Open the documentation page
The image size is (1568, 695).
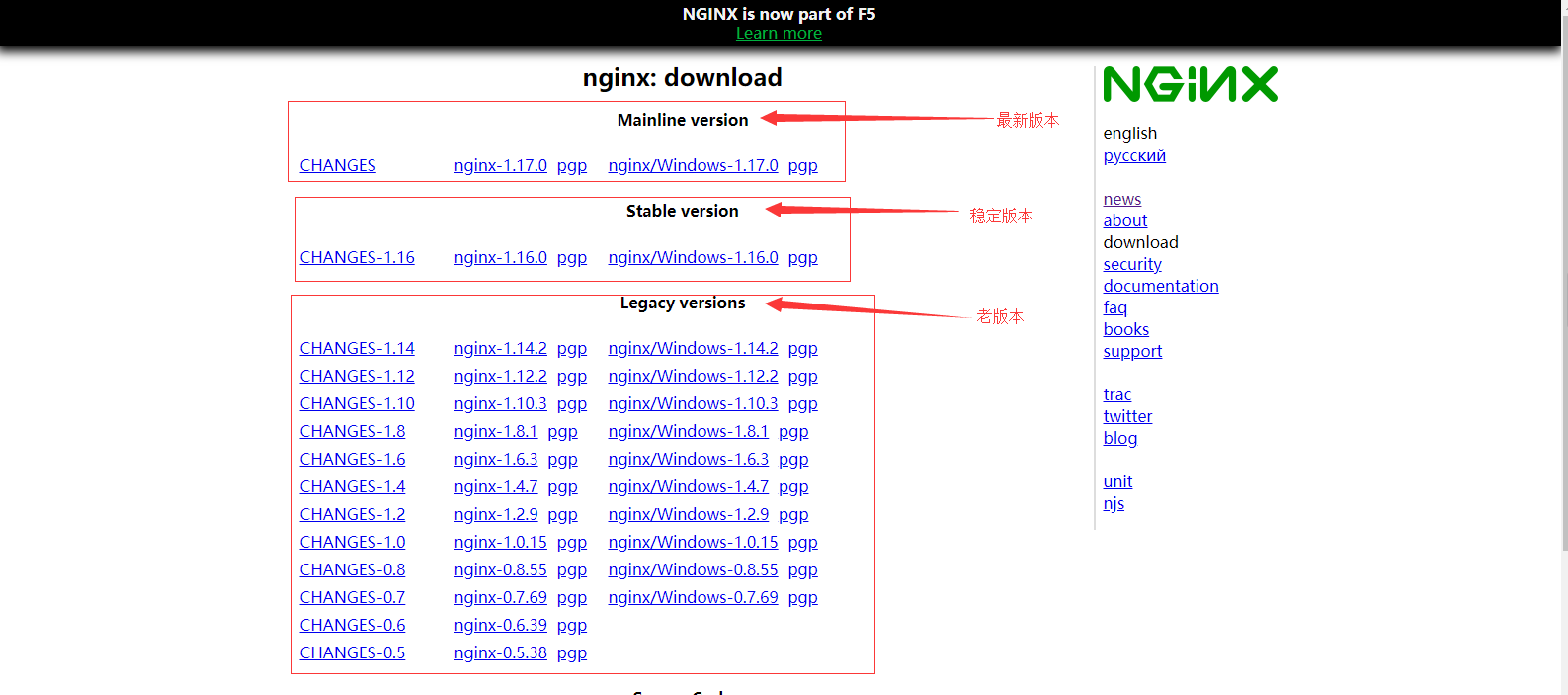click(1161, 286)
